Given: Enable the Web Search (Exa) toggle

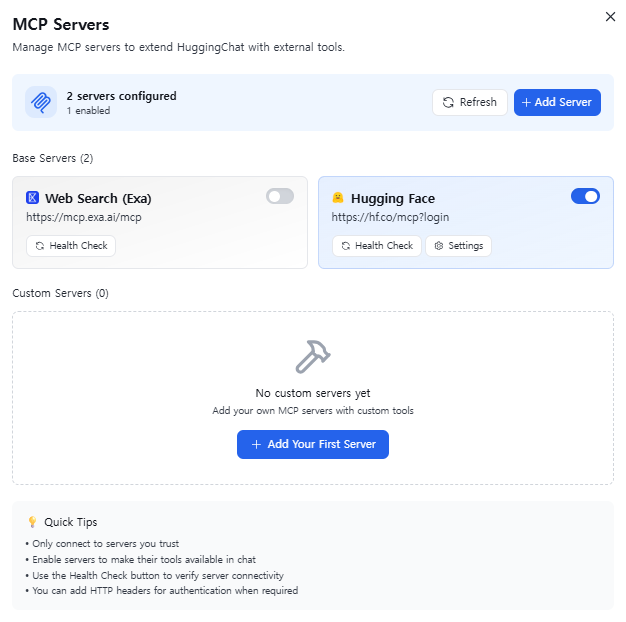Looking at the screenshot, I should 280,196.
